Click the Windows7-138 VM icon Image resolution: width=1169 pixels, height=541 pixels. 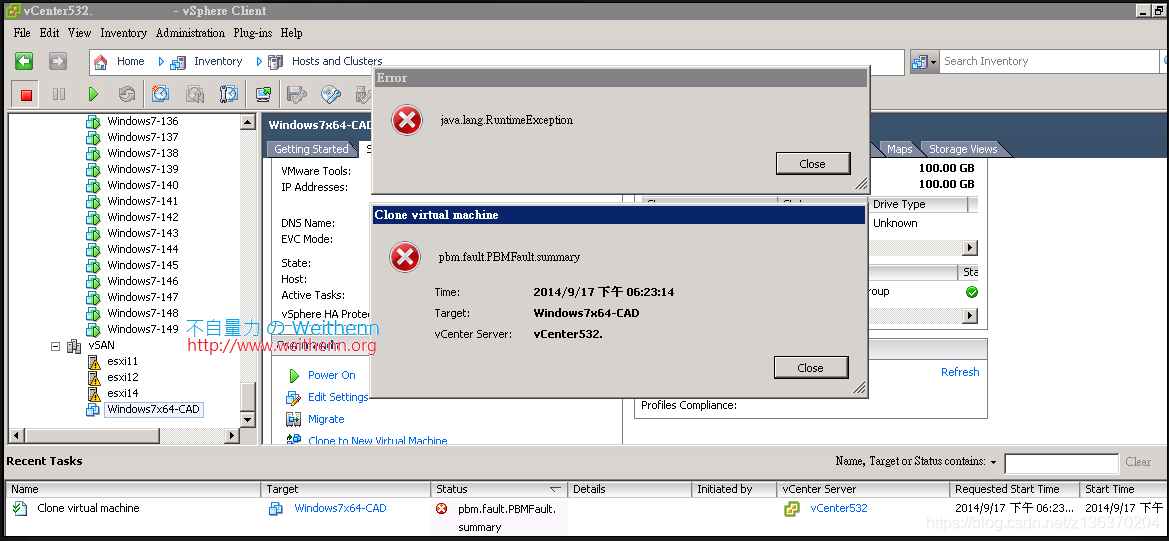point(92,154)
